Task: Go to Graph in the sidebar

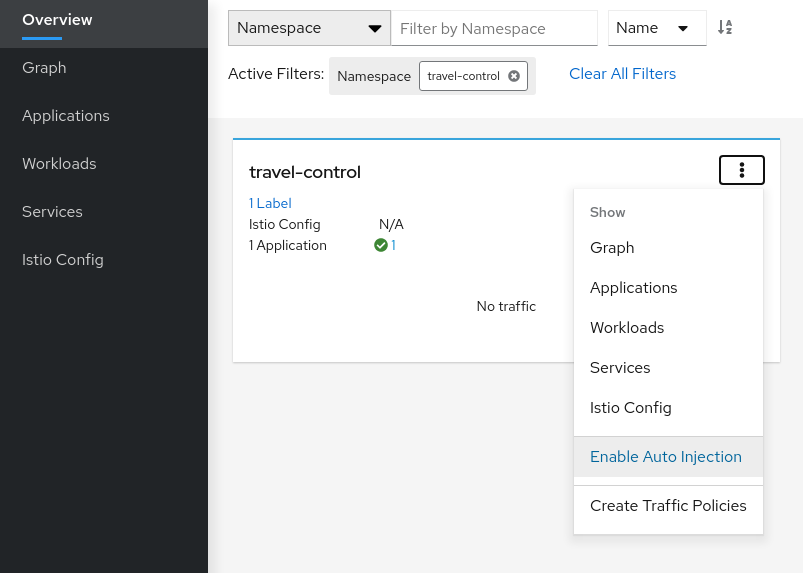Action: (44, 68)
